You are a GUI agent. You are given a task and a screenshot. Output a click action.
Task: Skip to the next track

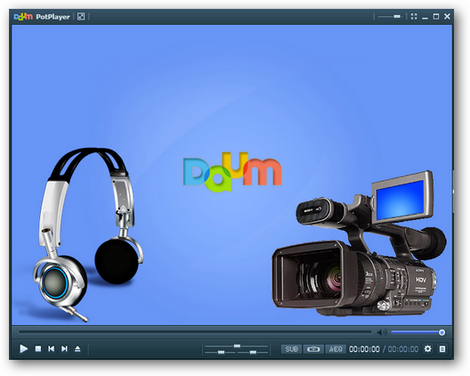tap(64, 349)
